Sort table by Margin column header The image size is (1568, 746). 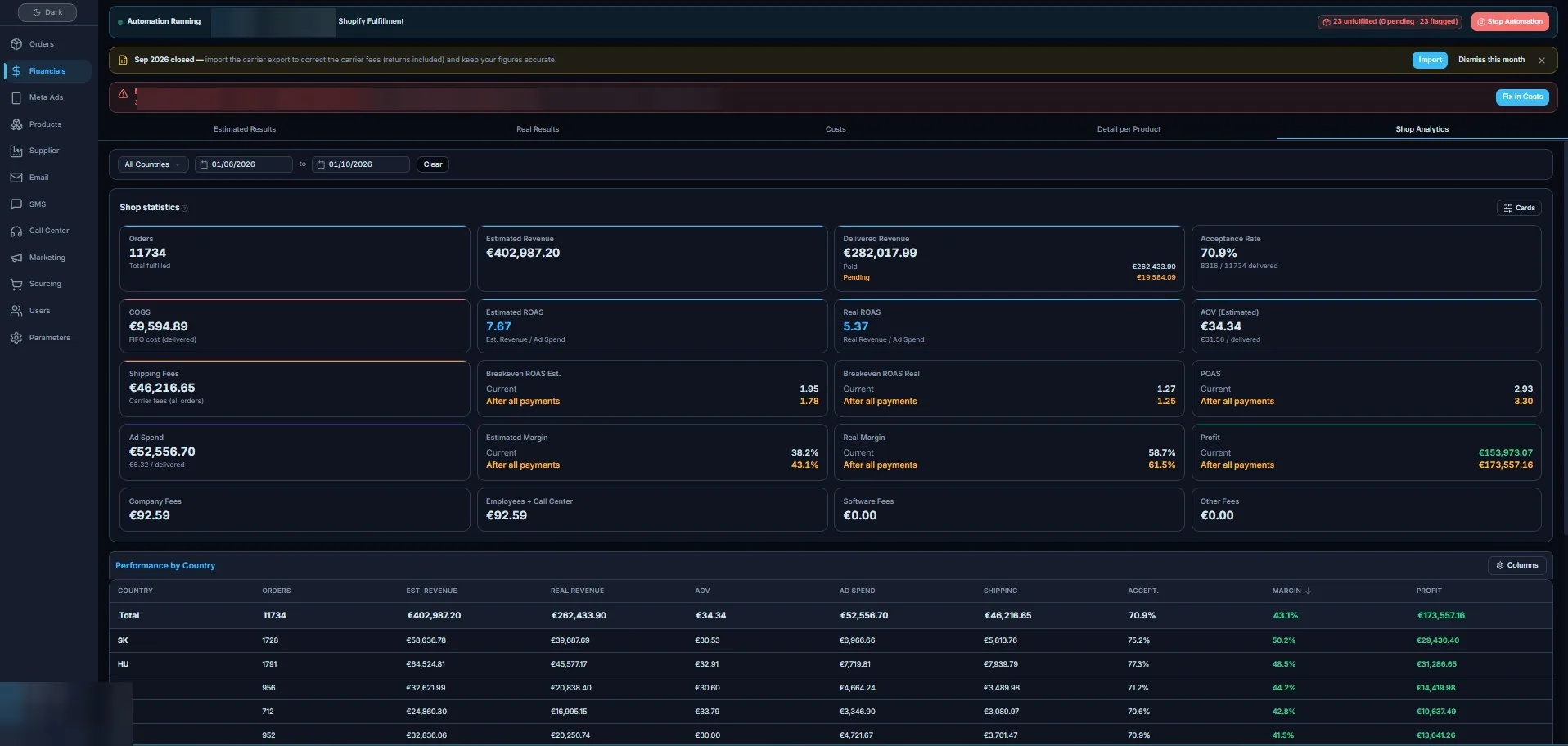(1291, 591)
